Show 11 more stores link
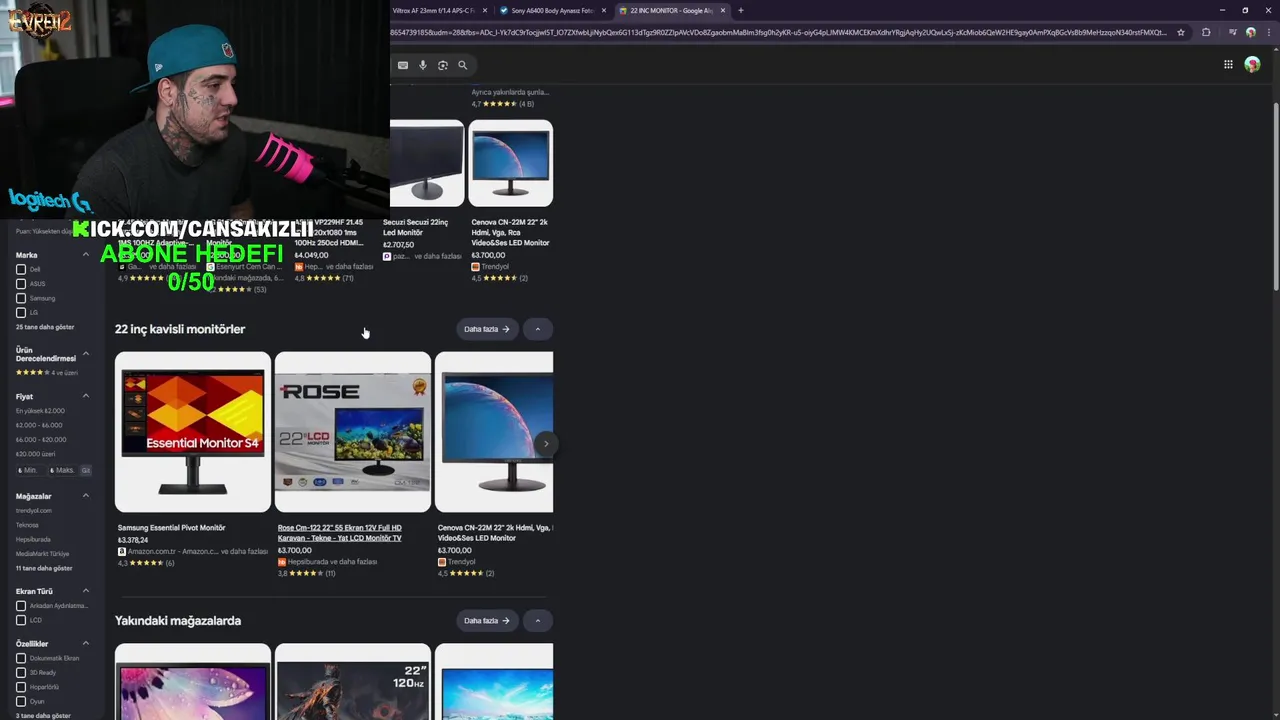This screenshot has height=720, width=1280. pyautogui.click(x=44, y=568)
